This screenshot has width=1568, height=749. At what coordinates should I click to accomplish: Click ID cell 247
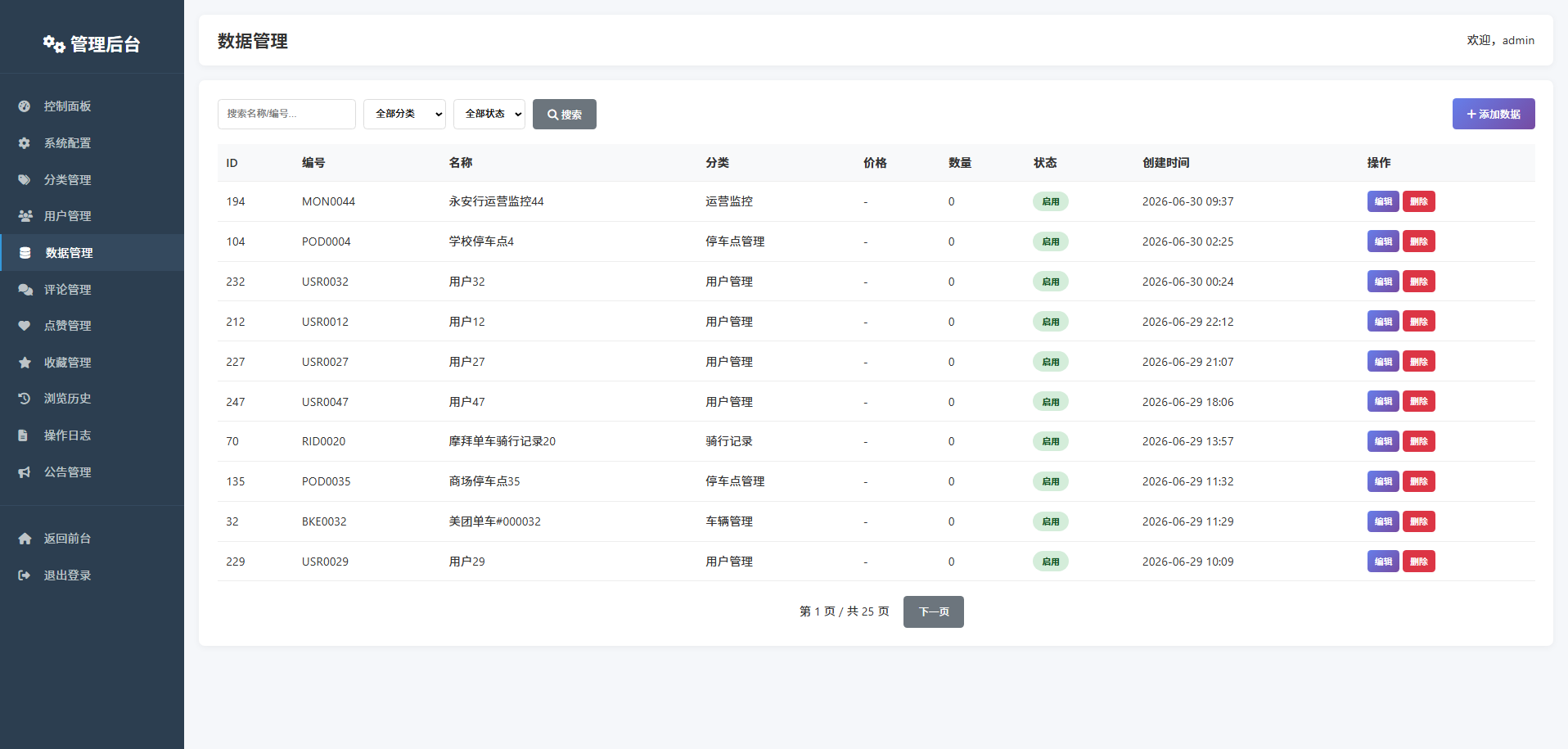pyautogui.click(x=236, y=402)
